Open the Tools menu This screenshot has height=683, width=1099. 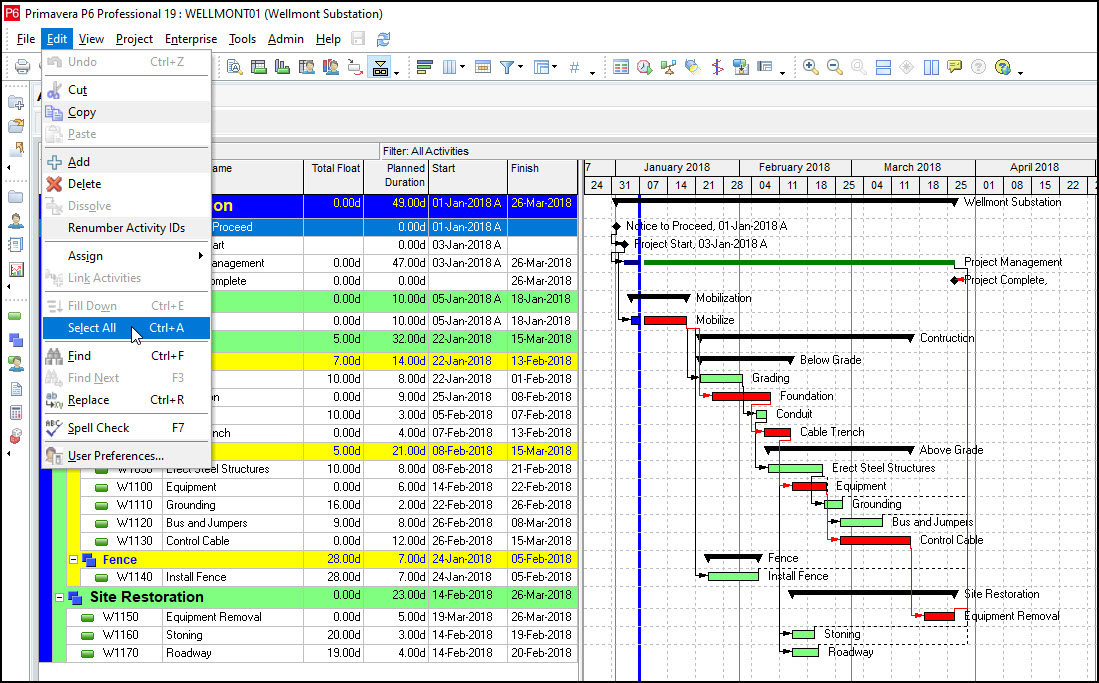tap(242, 39)
